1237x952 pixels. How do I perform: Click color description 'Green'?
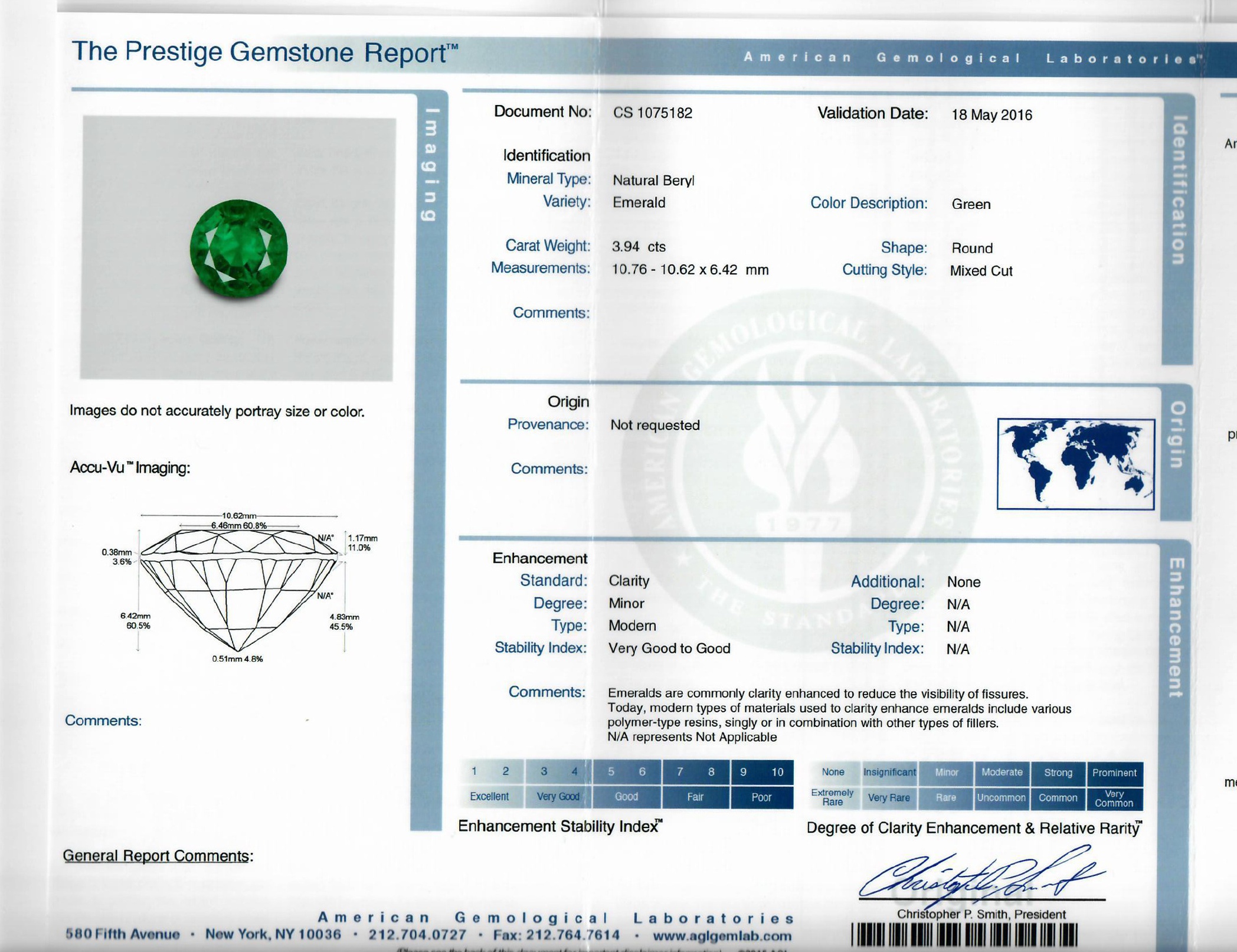pyautogui.click(x=971, y=204)
